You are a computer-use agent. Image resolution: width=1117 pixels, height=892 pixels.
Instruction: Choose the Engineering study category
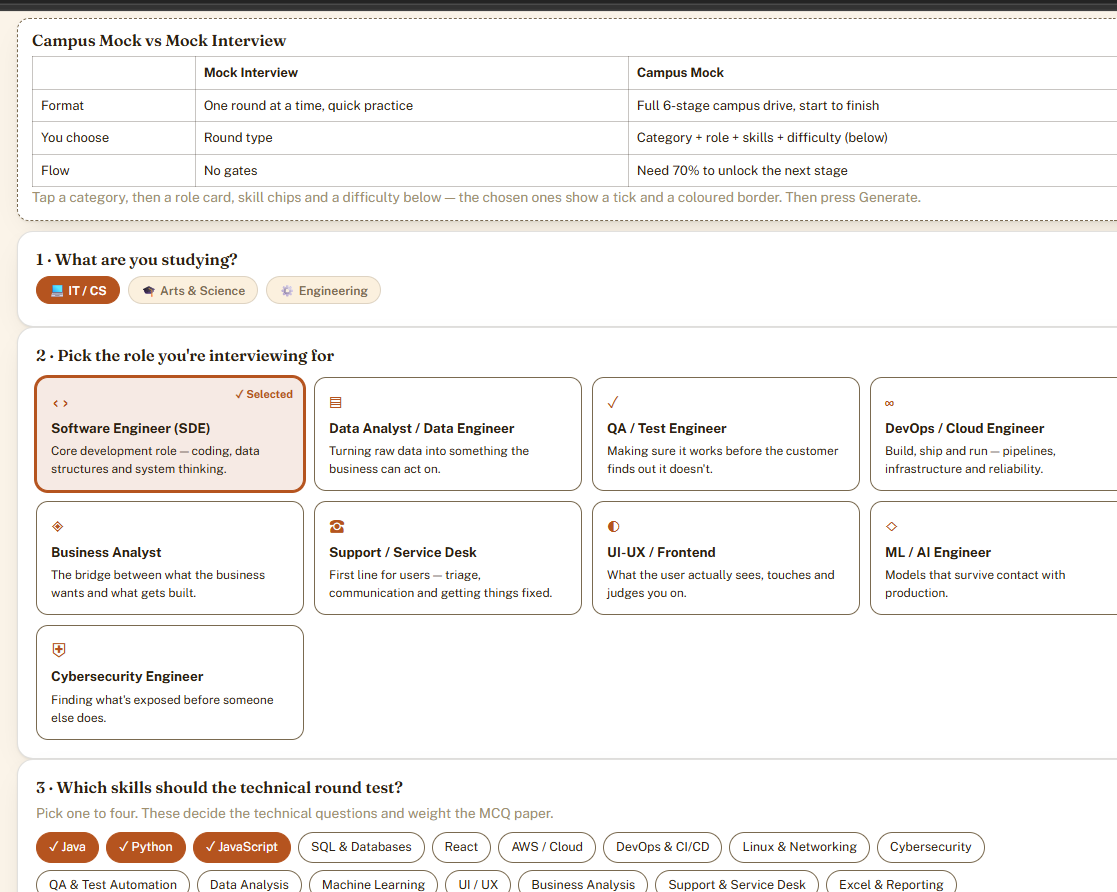tap(323, 291)
